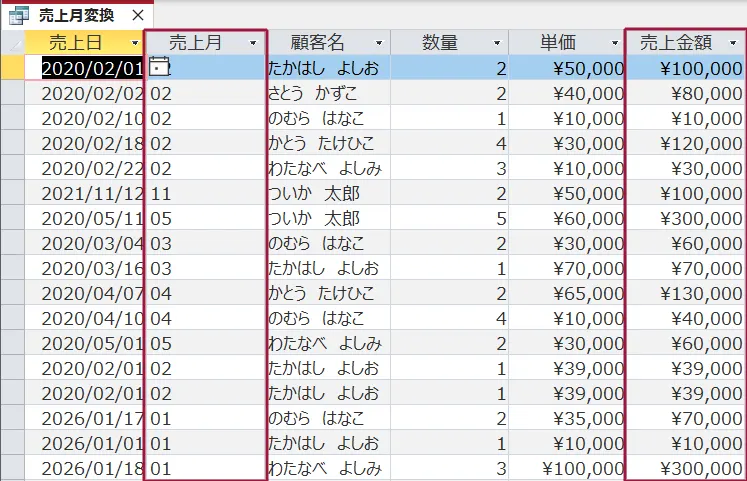Click the date picker calendar icon
The image size is (747, 481).
coord(158,67)
